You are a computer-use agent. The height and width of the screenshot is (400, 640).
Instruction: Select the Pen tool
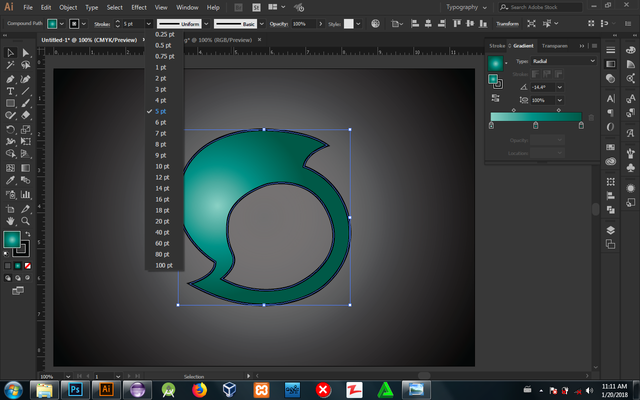[x=10, y=78]
